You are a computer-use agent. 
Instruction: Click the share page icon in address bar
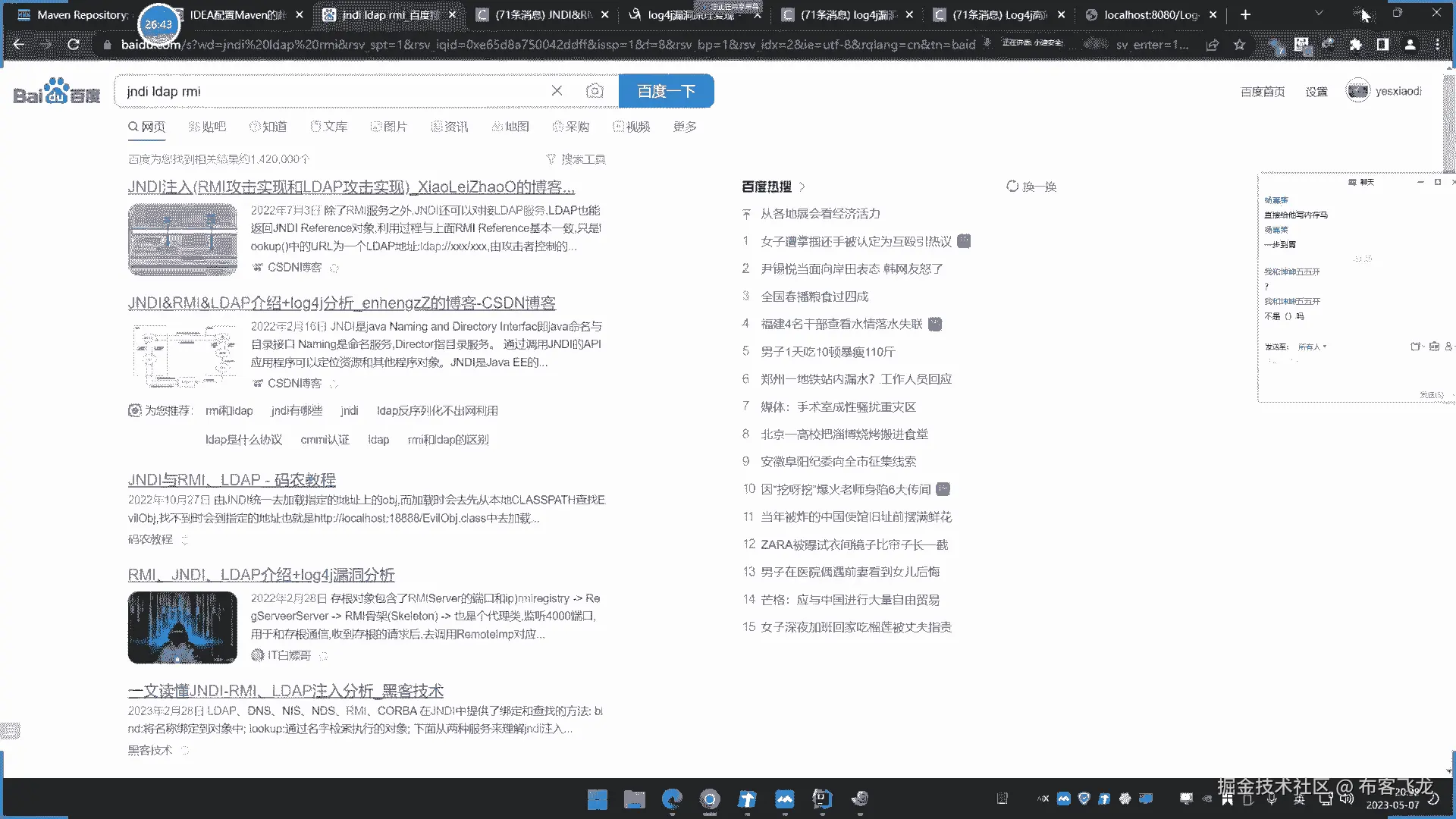[1212, 45]
